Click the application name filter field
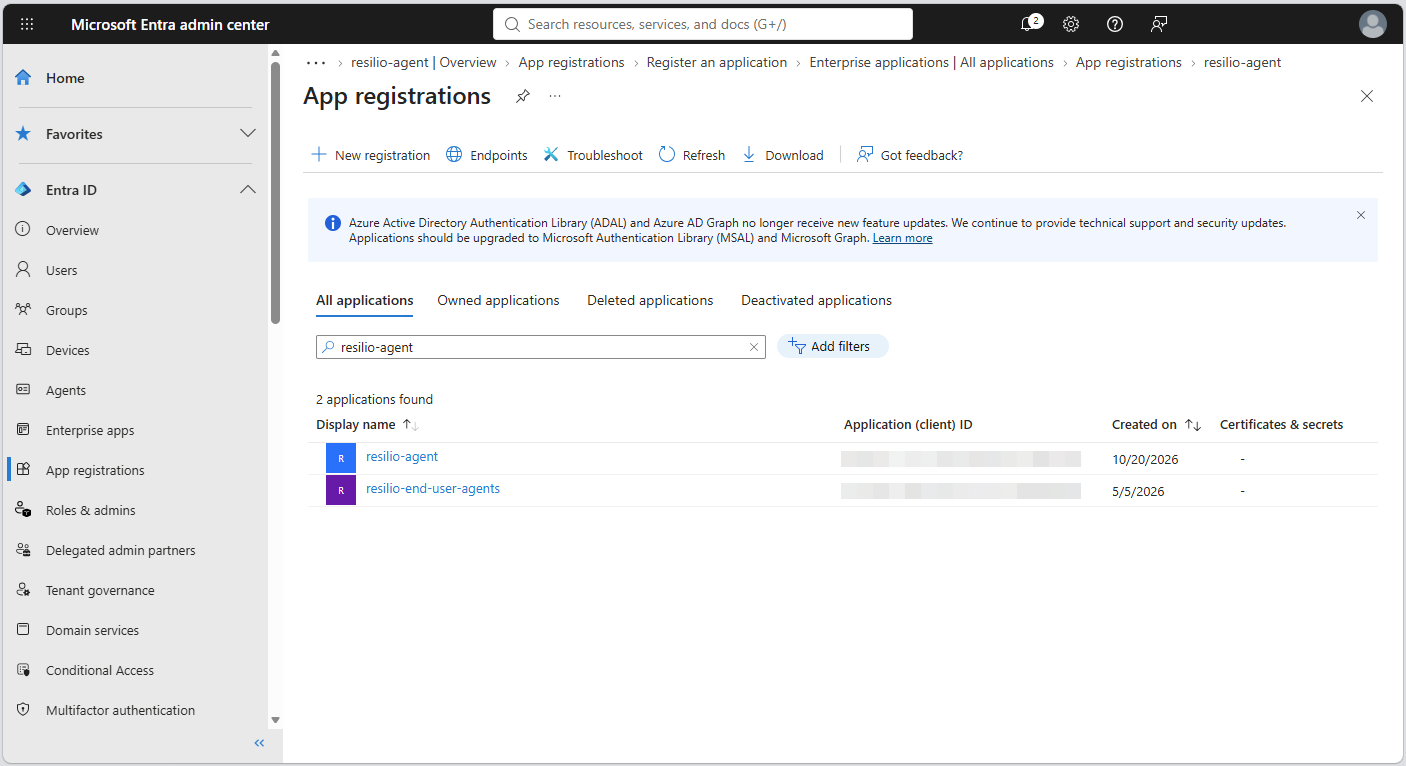Viewport: 1406px width, 766px height. tap(541, 347)
